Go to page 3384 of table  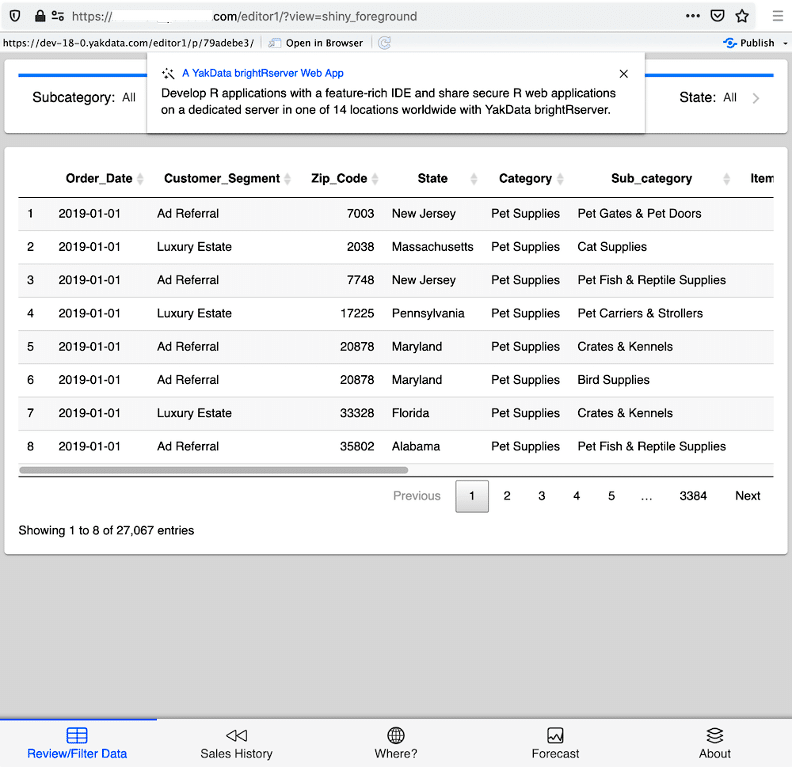(692, 496)
